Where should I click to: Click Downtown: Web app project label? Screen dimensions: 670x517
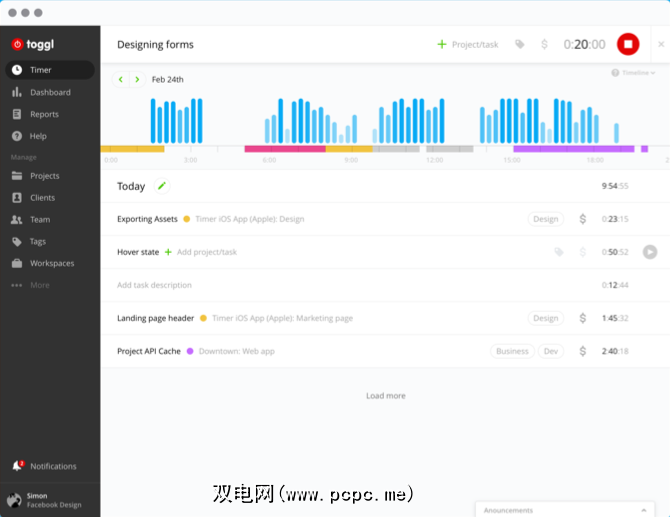[x=237, y=351]
